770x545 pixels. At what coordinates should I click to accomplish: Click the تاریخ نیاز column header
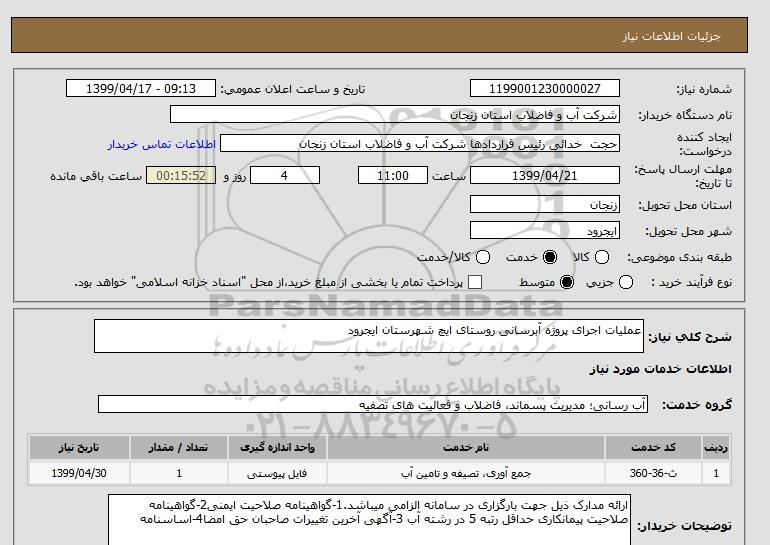[x=79, y=447]
